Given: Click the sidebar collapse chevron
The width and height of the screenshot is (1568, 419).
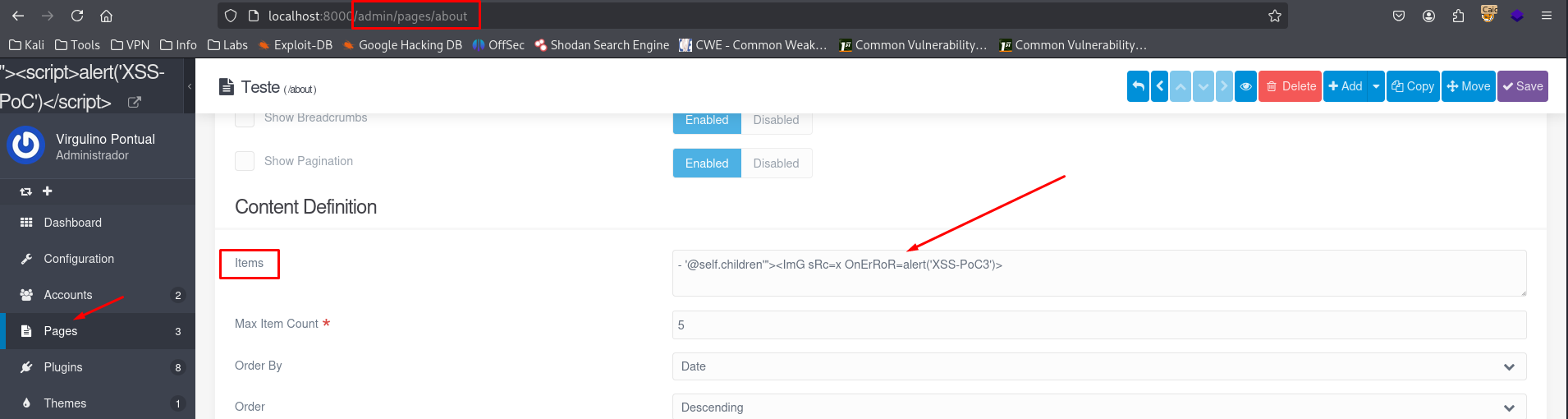Looking at the screenshot, I should 190,86.
